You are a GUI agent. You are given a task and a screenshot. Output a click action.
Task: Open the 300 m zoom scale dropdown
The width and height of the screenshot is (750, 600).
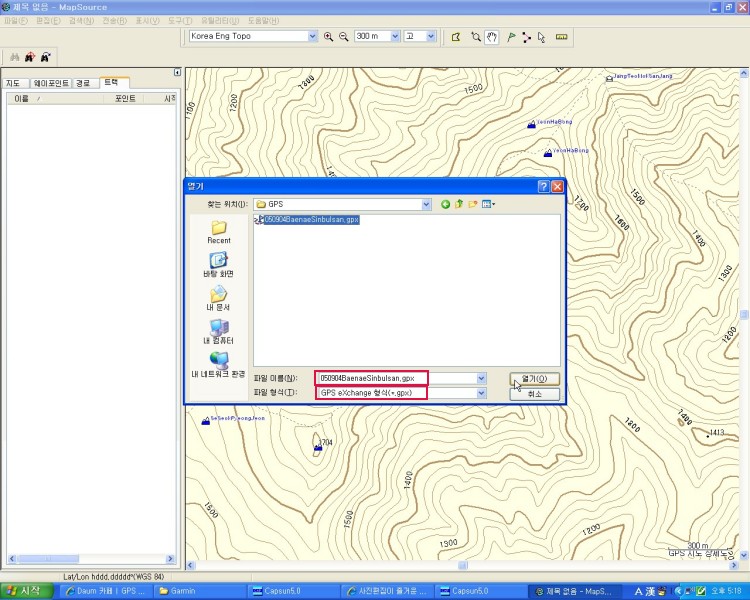pyautogui.click(x=395, y=36)
